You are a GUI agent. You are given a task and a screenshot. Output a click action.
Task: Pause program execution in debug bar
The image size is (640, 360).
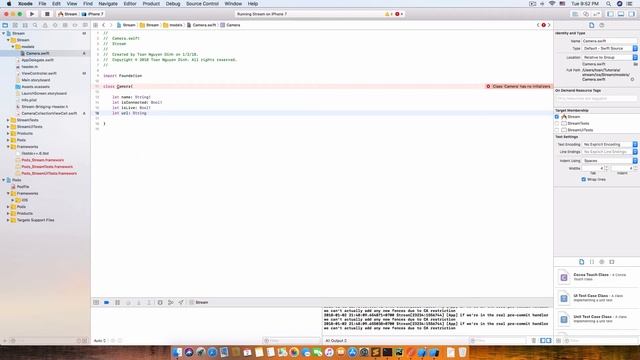(x=118, y=302)
